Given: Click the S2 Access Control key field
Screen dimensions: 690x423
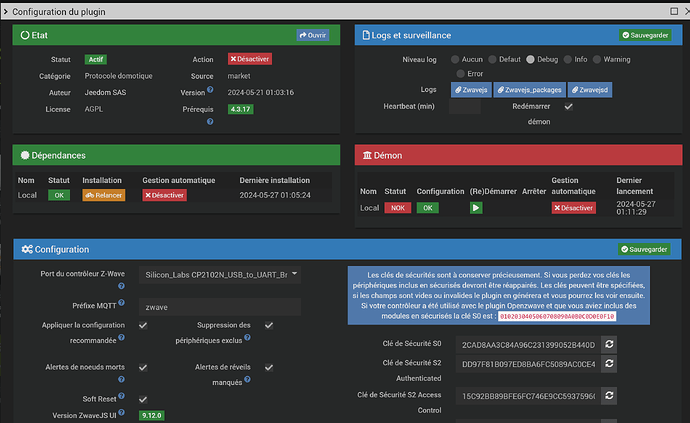Looking at the screenshot, I should tap(528, 396).
